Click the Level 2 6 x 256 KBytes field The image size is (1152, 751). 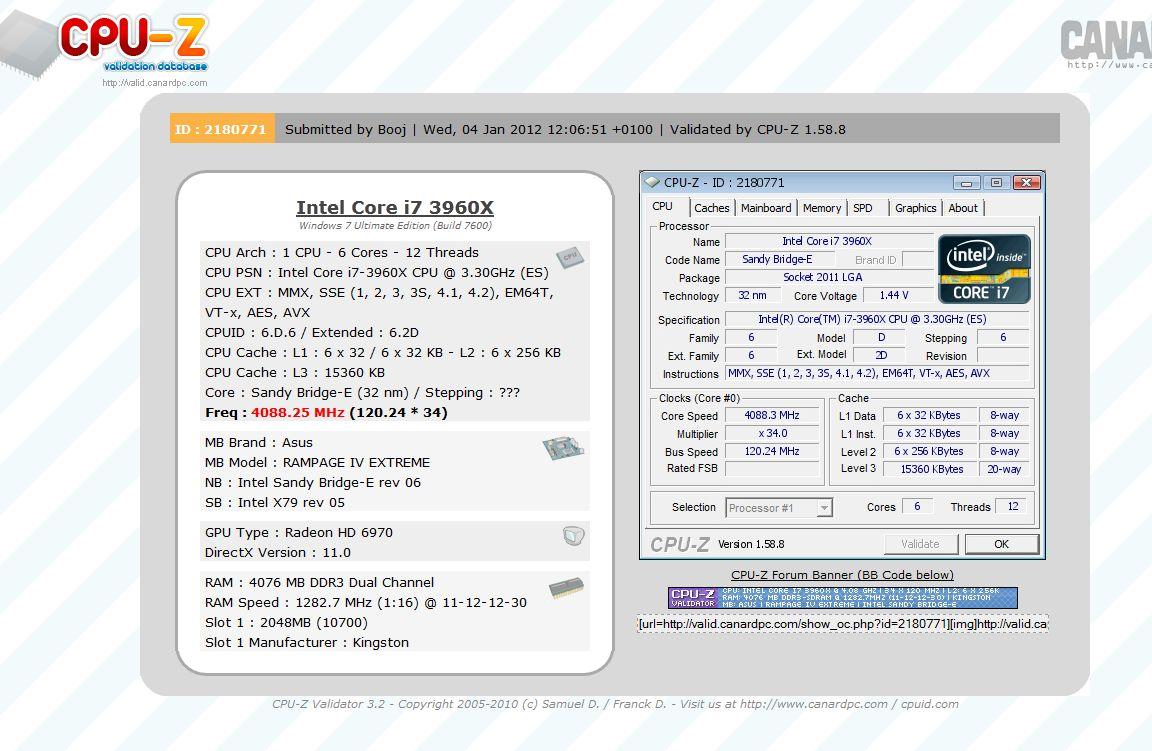[931, 451]
